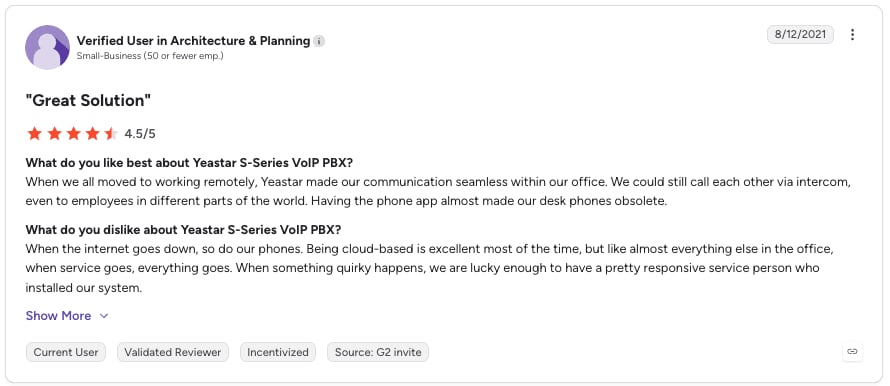Select the Validated Reviewer tag
This screenshot has height=386, width=890.
173,352
